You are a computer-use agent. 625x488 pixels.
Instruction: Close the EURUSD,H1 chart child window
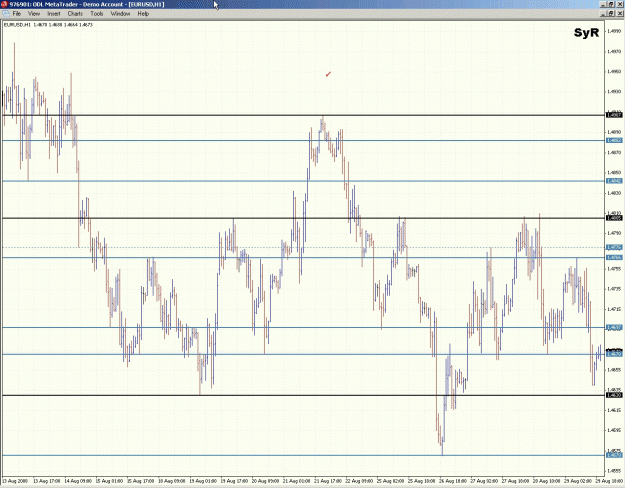619,14
